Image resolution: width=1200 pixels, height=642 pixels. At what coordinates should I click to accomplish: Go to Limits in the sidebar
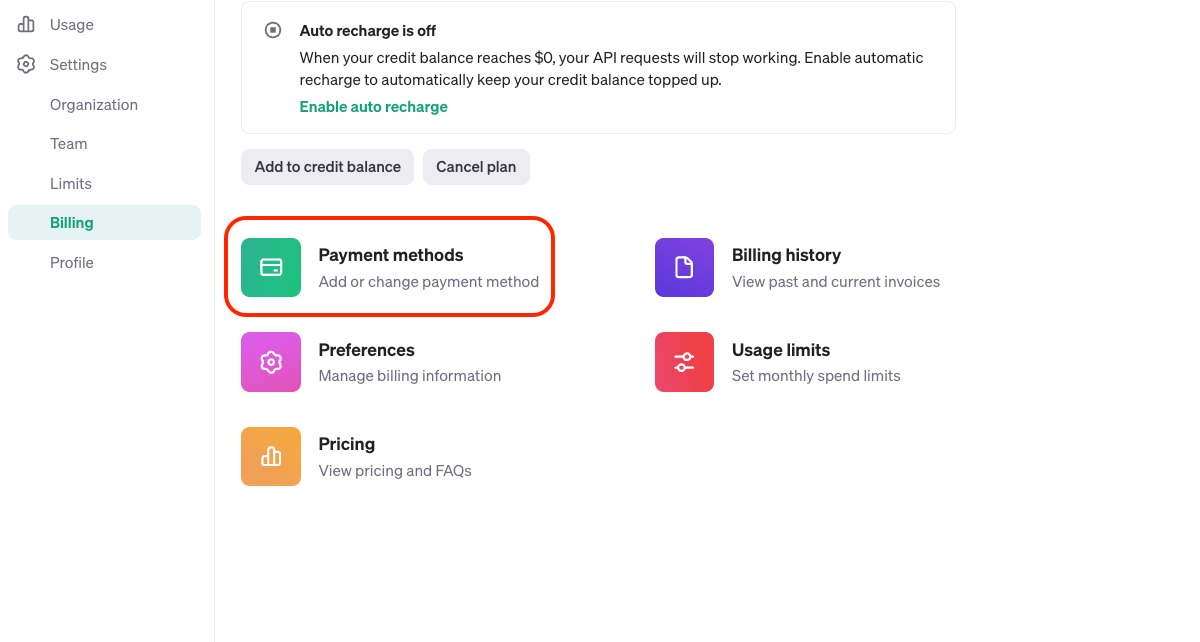(x=71, y=183)
